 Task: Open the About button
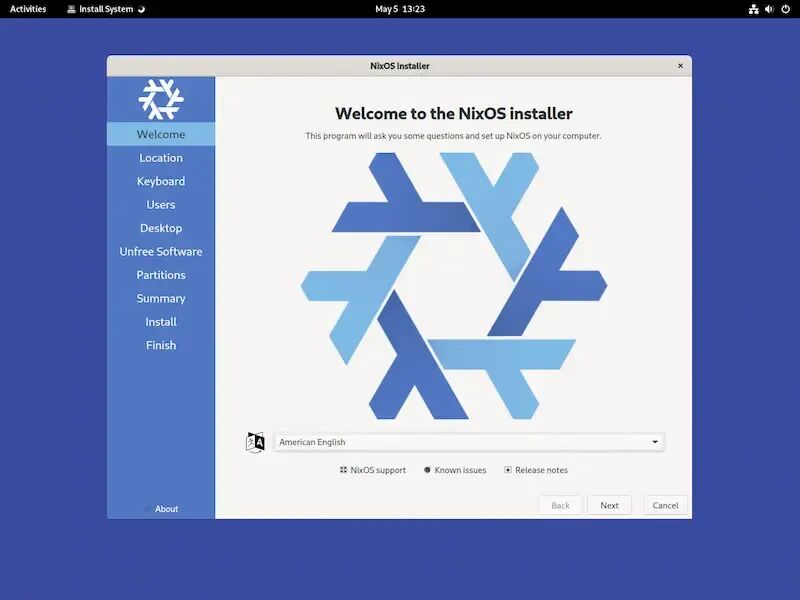point(161,509)
